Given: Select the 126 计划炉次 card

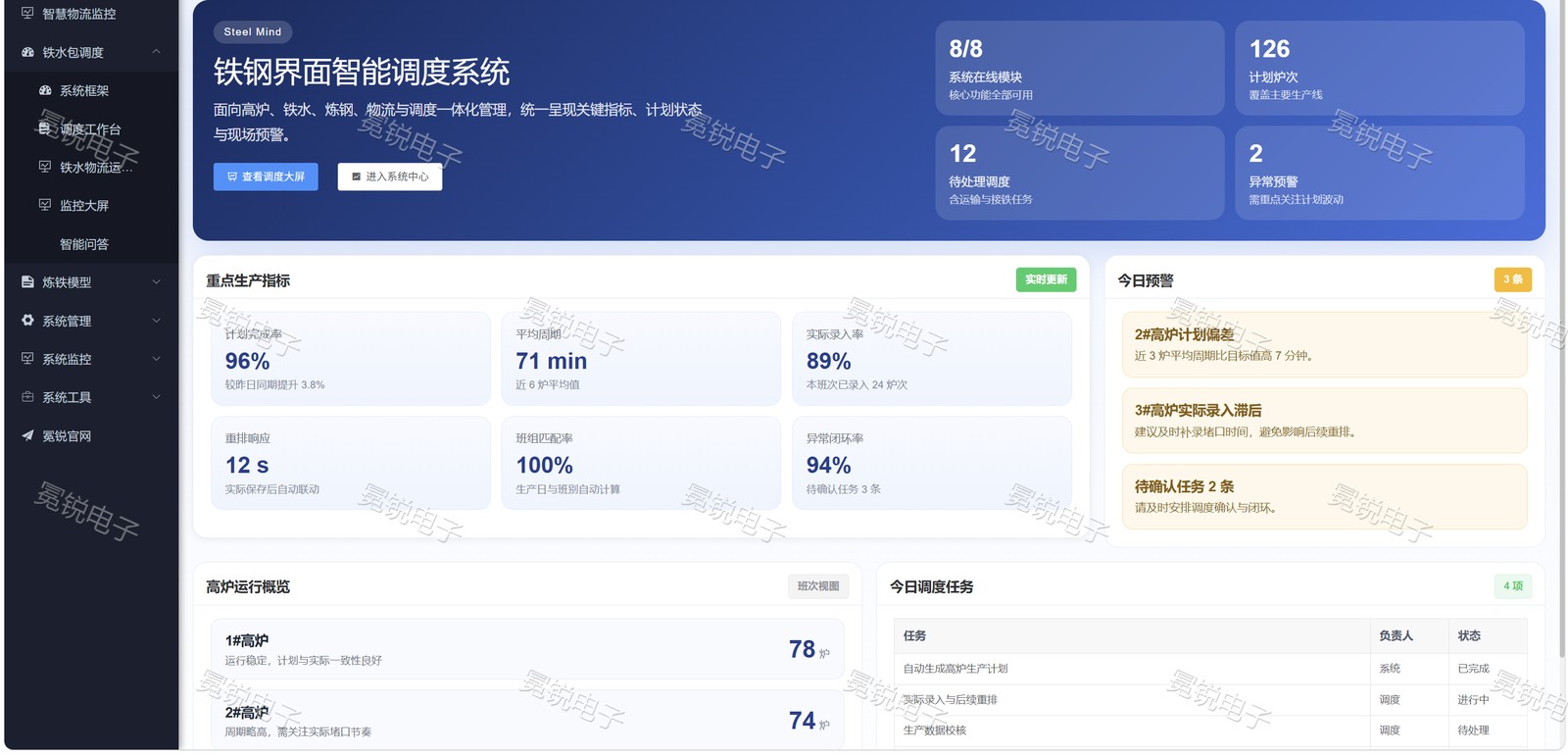Looking at the screenshot, I should point(1380,68).
